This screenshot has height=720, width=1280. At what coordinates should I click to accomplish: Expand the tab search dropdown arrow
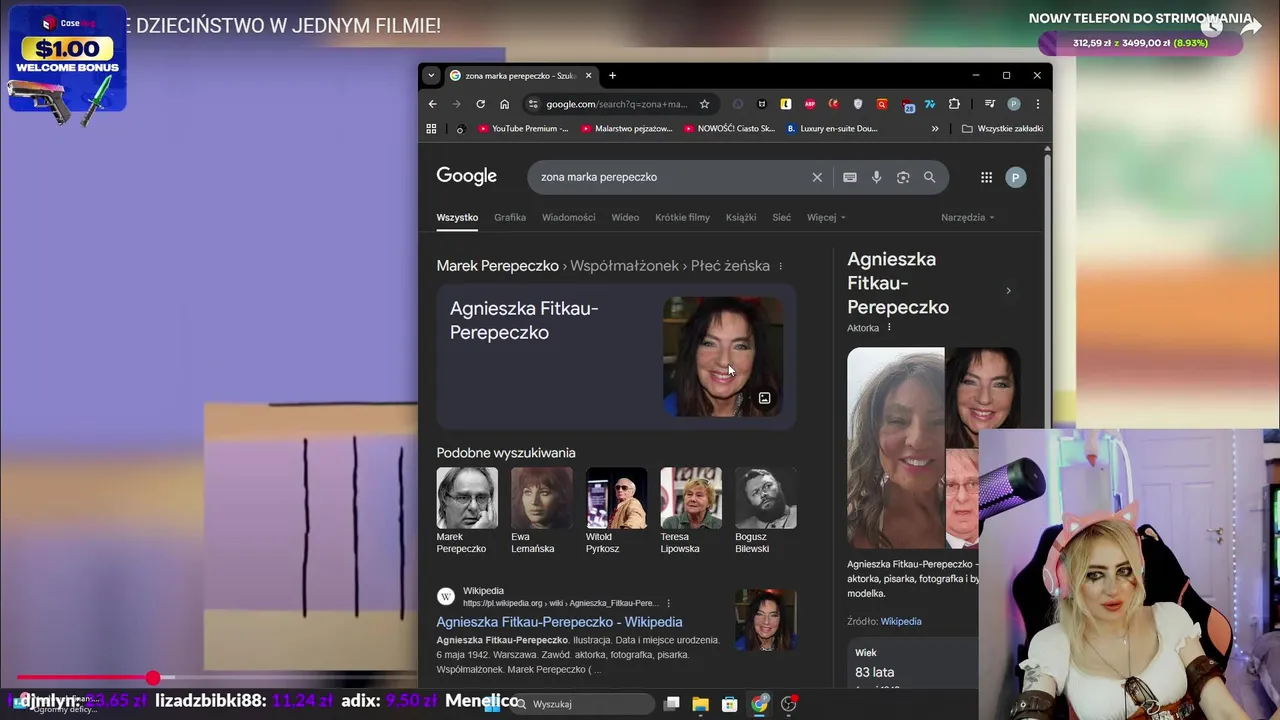pos(431,75)
